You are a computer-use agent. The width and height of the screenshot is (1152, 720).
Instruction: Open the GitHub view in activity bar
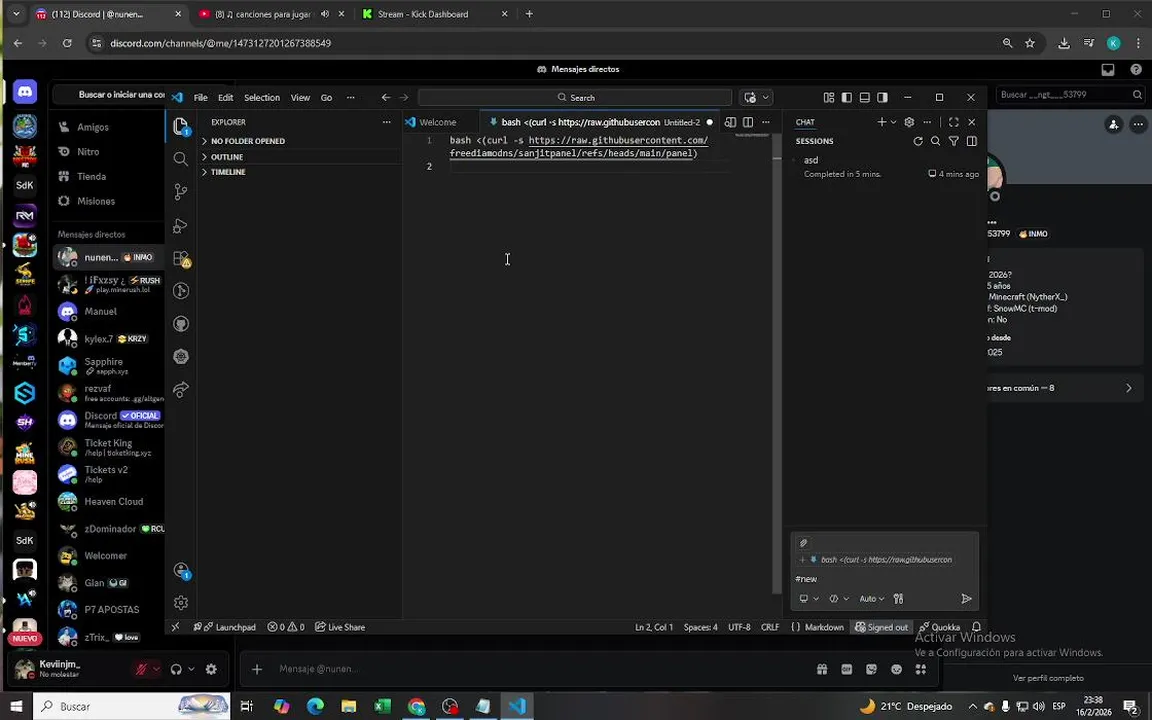coord(181,324)
